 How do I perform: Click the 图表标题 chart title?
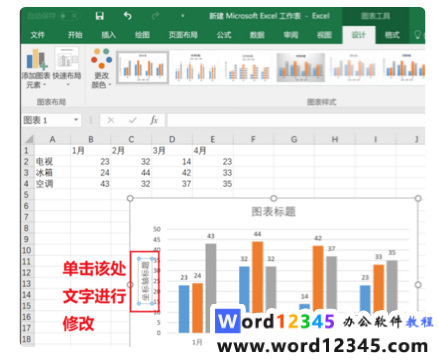pos(273,211)
